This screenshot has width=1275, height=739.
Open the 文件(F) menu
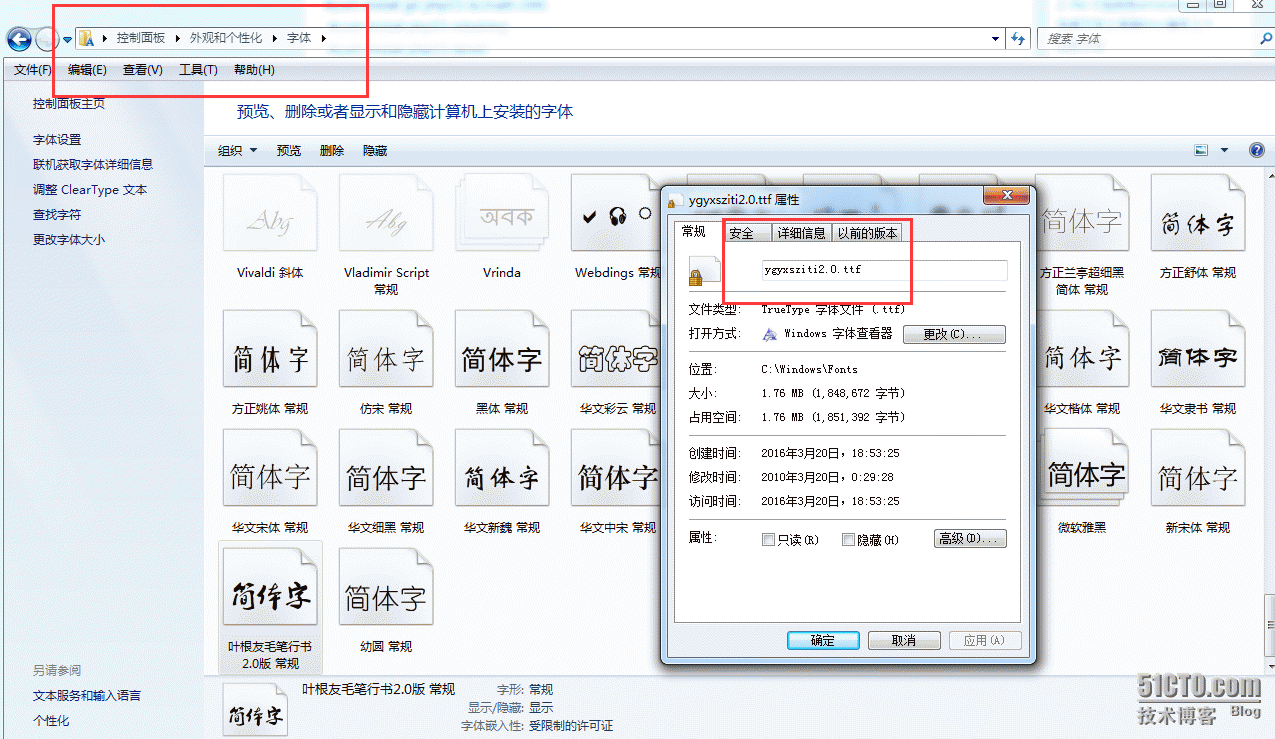33,70
